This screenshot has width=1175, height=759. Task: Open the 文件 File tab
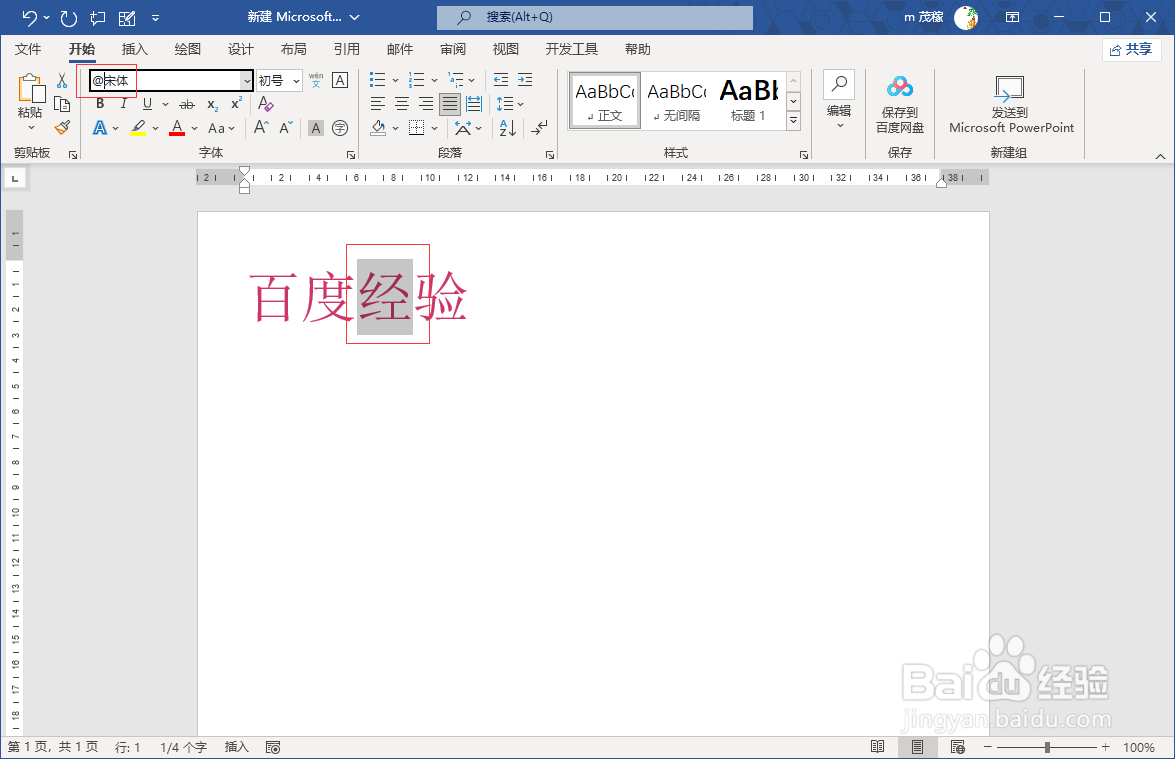pyautogui.click(x=28, y=49)
